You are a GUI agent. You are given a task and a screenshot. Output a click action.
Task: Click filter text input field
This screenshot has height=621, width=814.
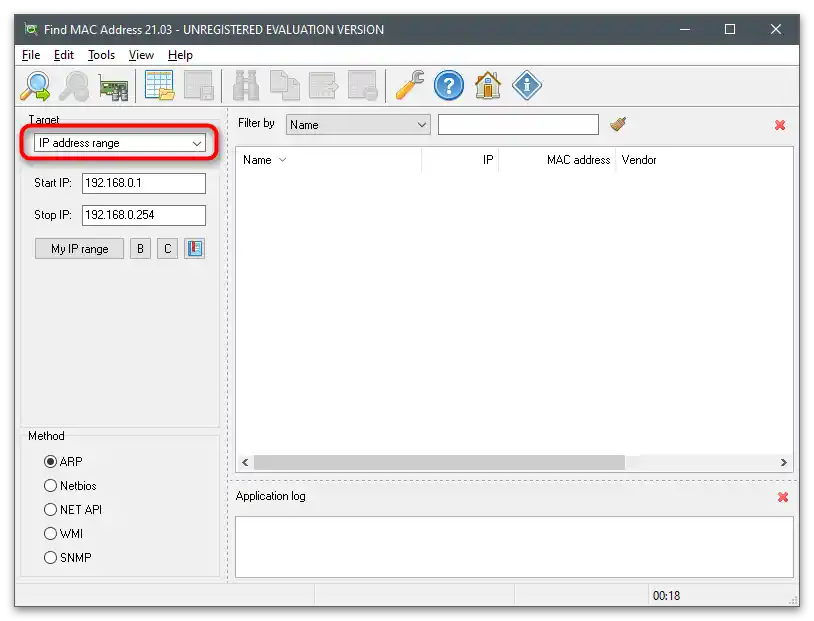[518, 125]
